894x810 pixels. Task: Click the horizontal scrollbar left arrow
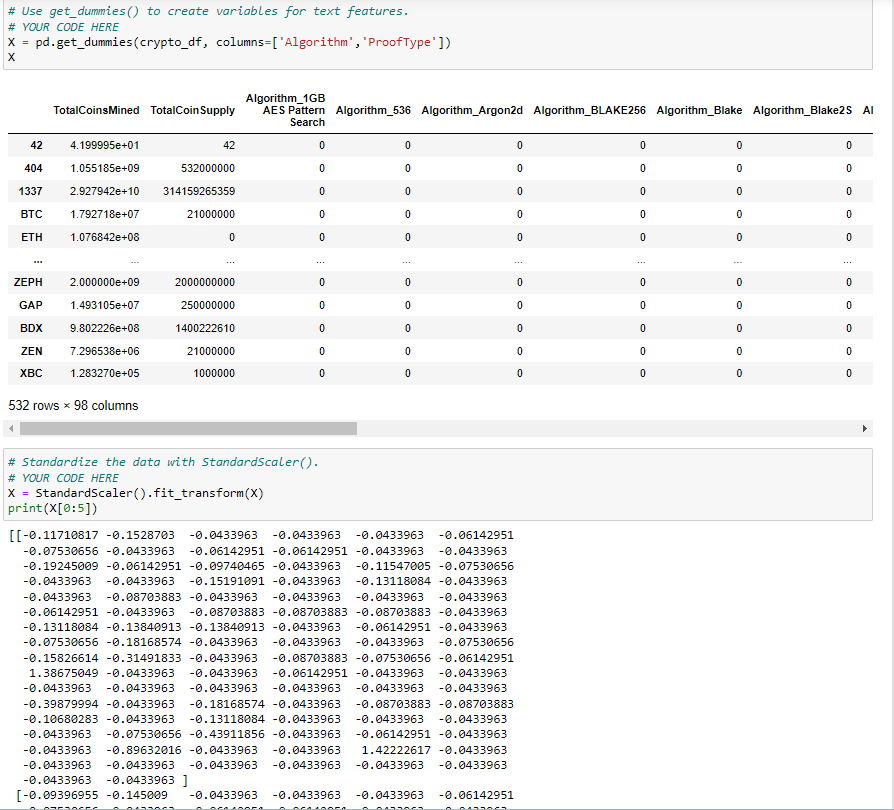11,428
